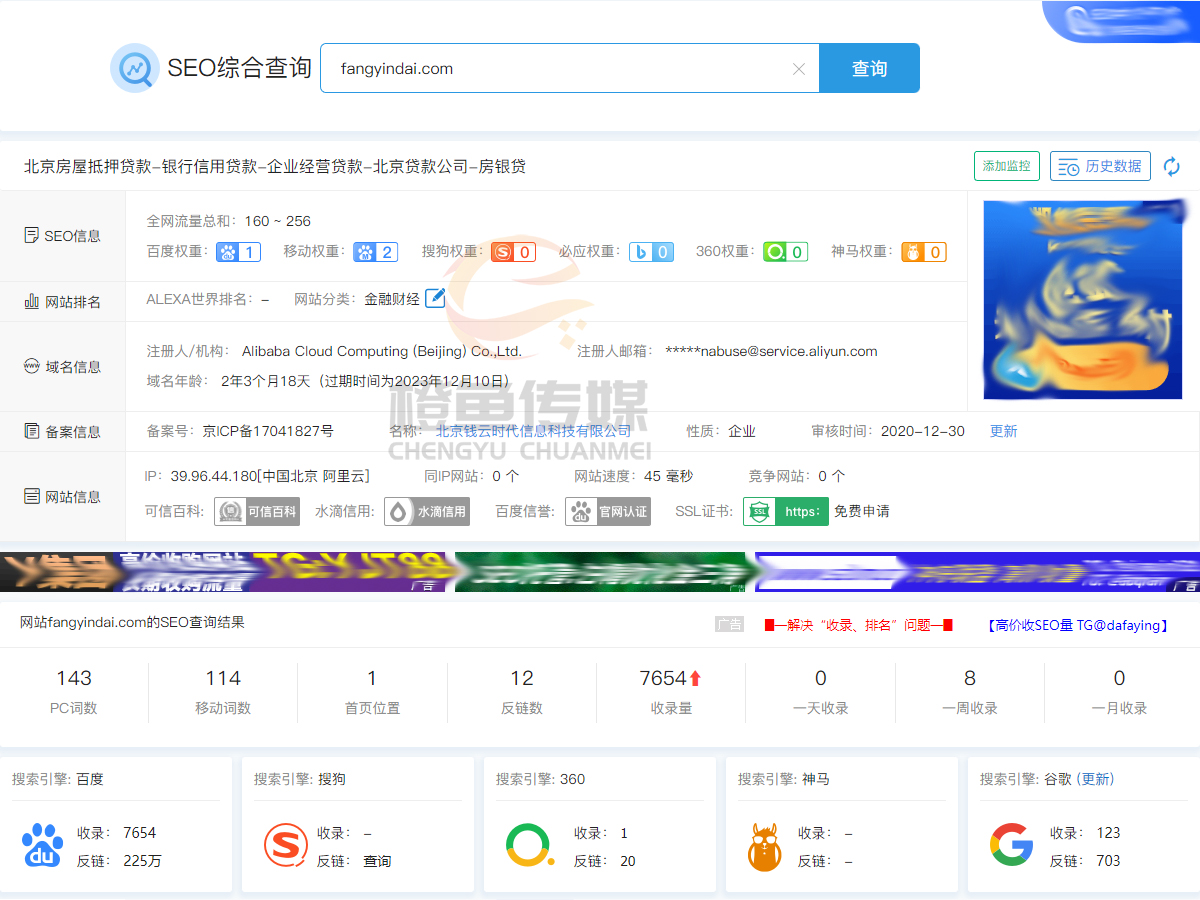
Task: Click the mobile weight badge showing 2
Action: tap(376, 252)
